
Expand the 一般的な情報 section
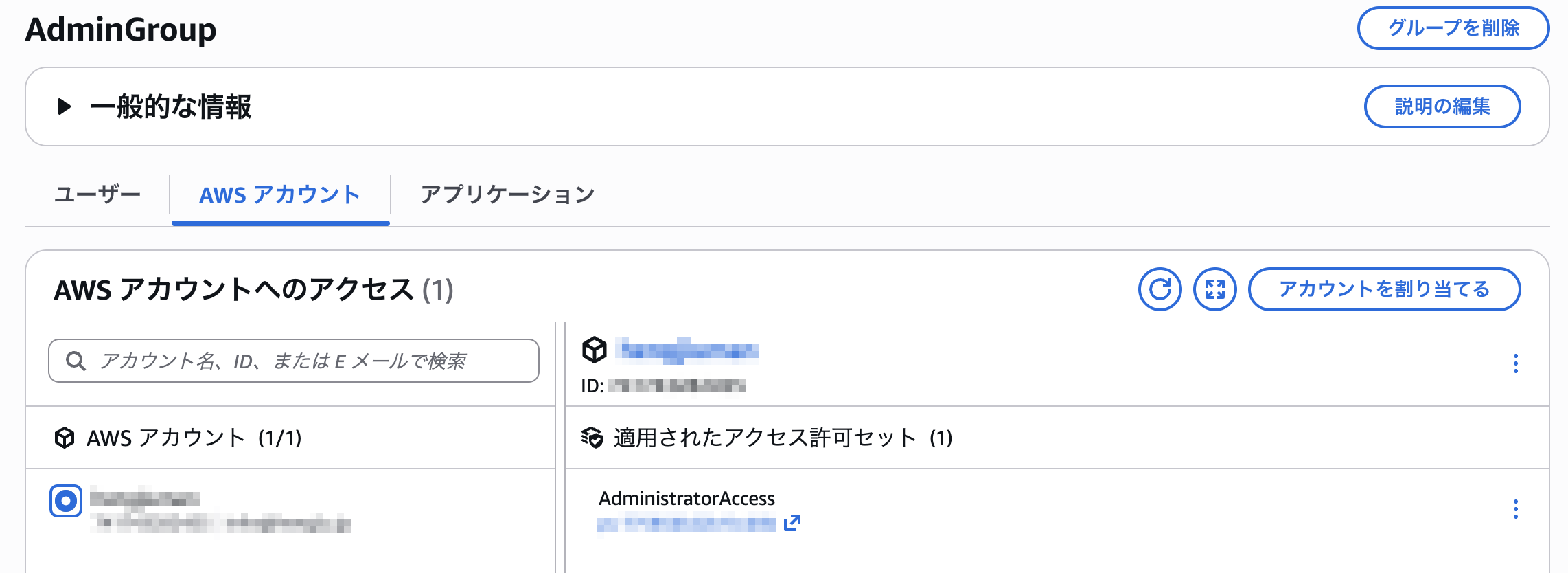pyautogui.click(x=65, y=106)
